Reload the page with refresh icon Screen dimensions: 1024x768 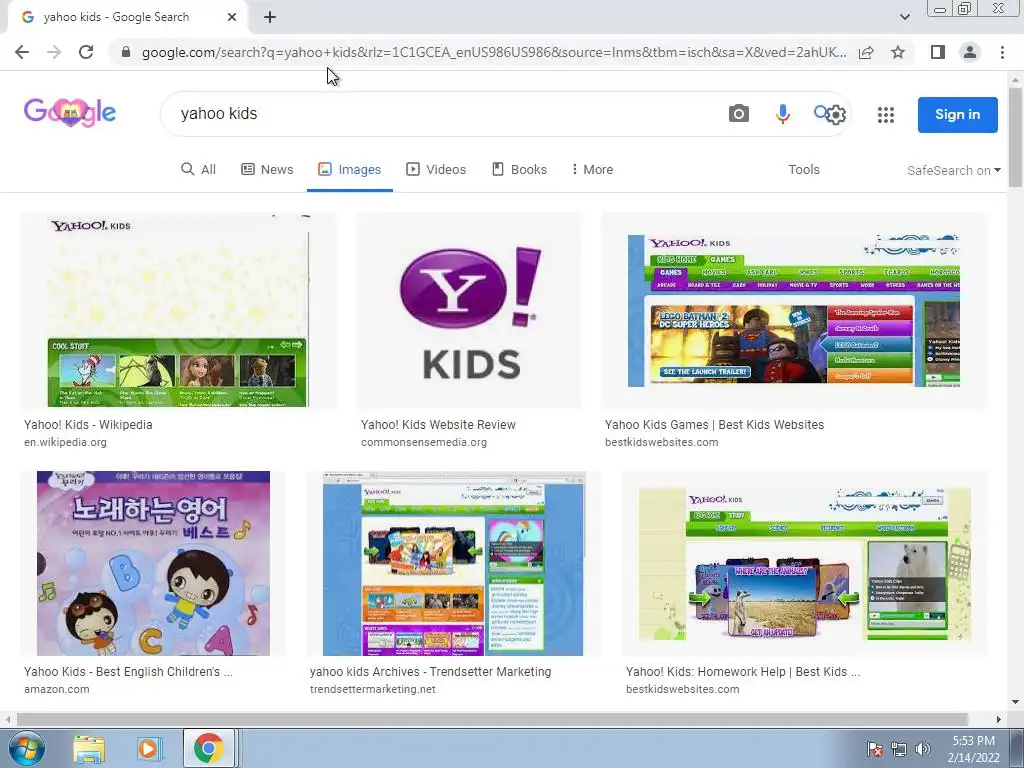(x=86, y=52)
